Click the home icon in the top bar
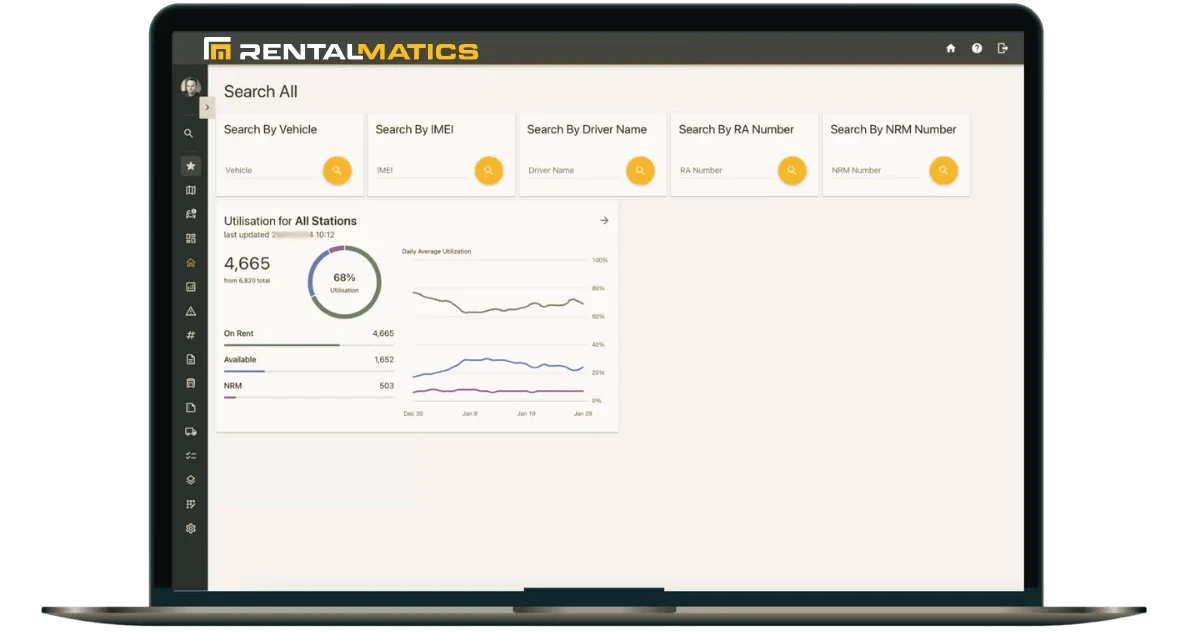 [950, 47]
